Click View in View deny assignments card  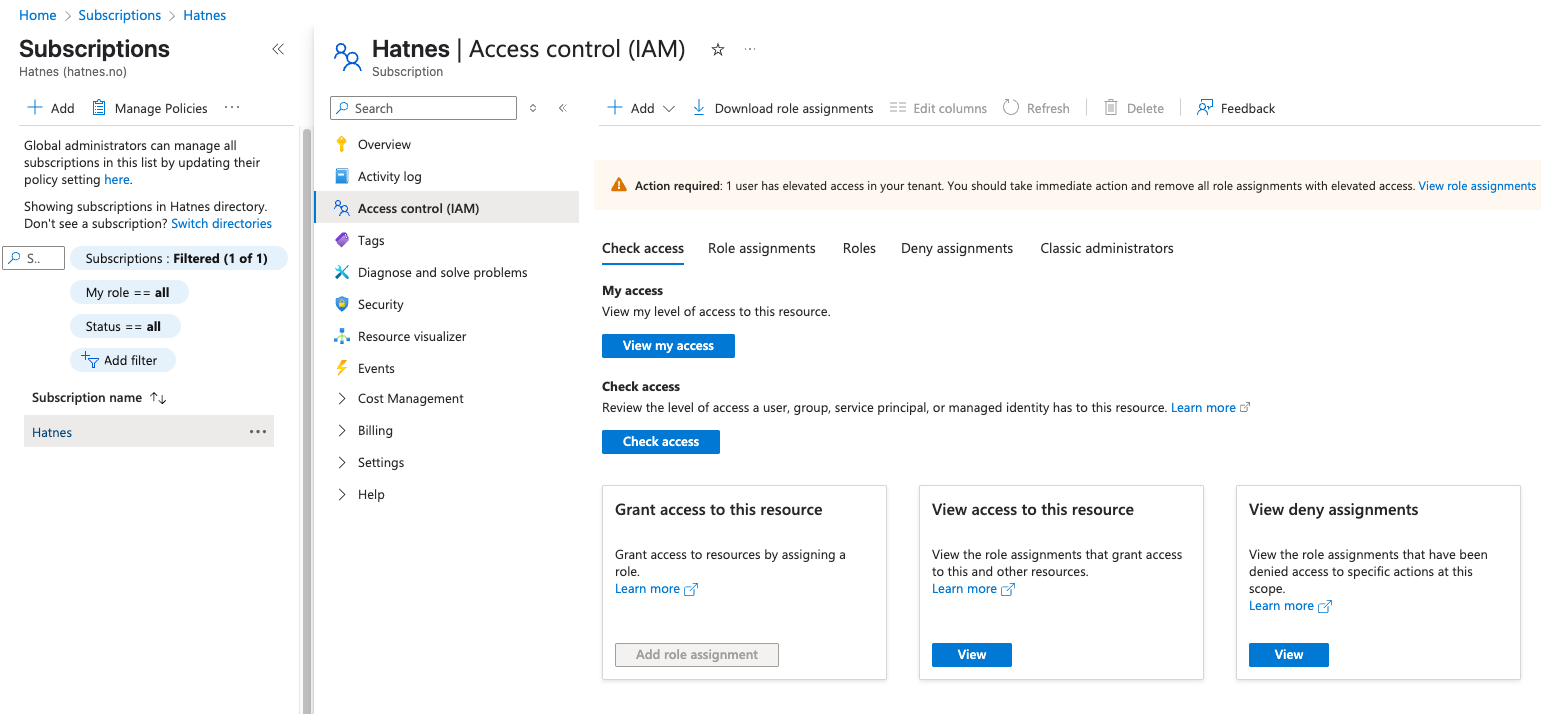pos(1289,655)
